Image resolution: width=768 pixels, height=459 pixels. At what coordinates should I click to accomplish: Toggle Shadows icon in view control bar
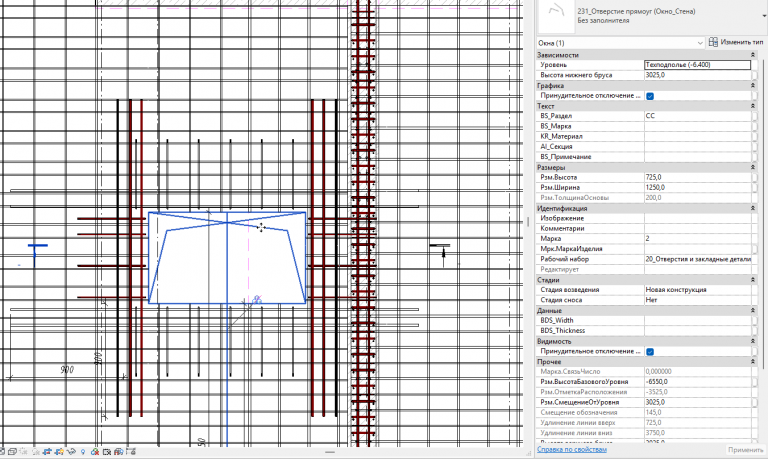pos(36,451)
